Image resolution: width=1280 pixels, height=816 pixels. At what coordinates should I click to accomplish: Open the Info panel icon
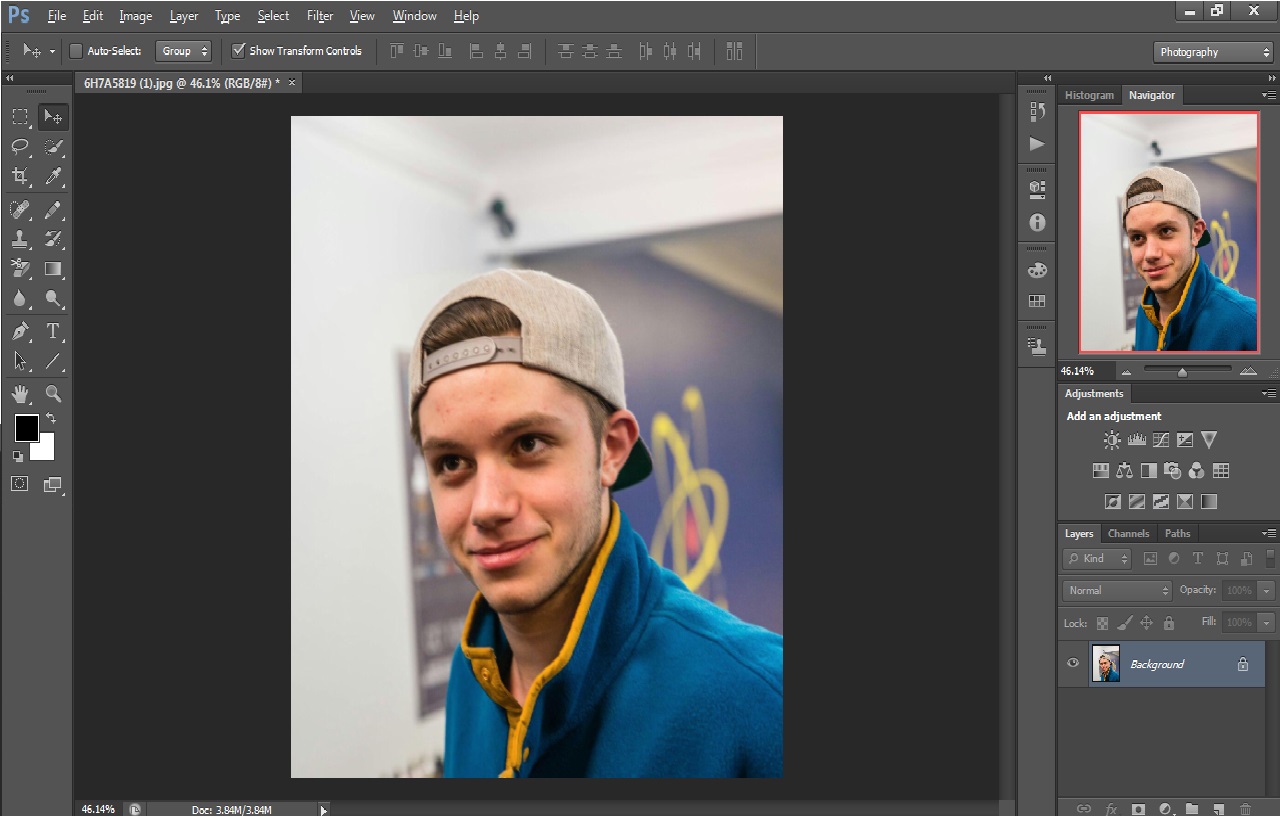point(1037,222)
